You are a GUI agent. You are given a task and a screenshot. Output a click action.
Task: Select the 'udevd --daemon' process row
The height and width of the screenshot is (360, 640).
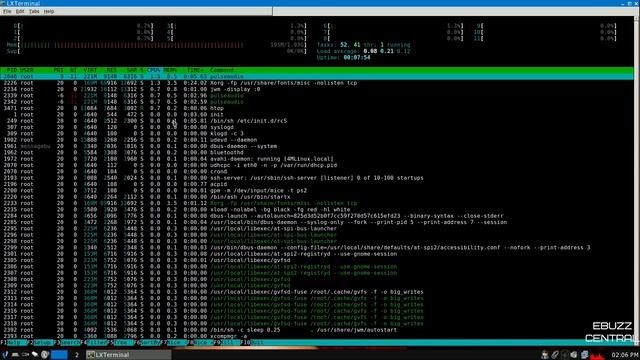[x=317, y=140]
